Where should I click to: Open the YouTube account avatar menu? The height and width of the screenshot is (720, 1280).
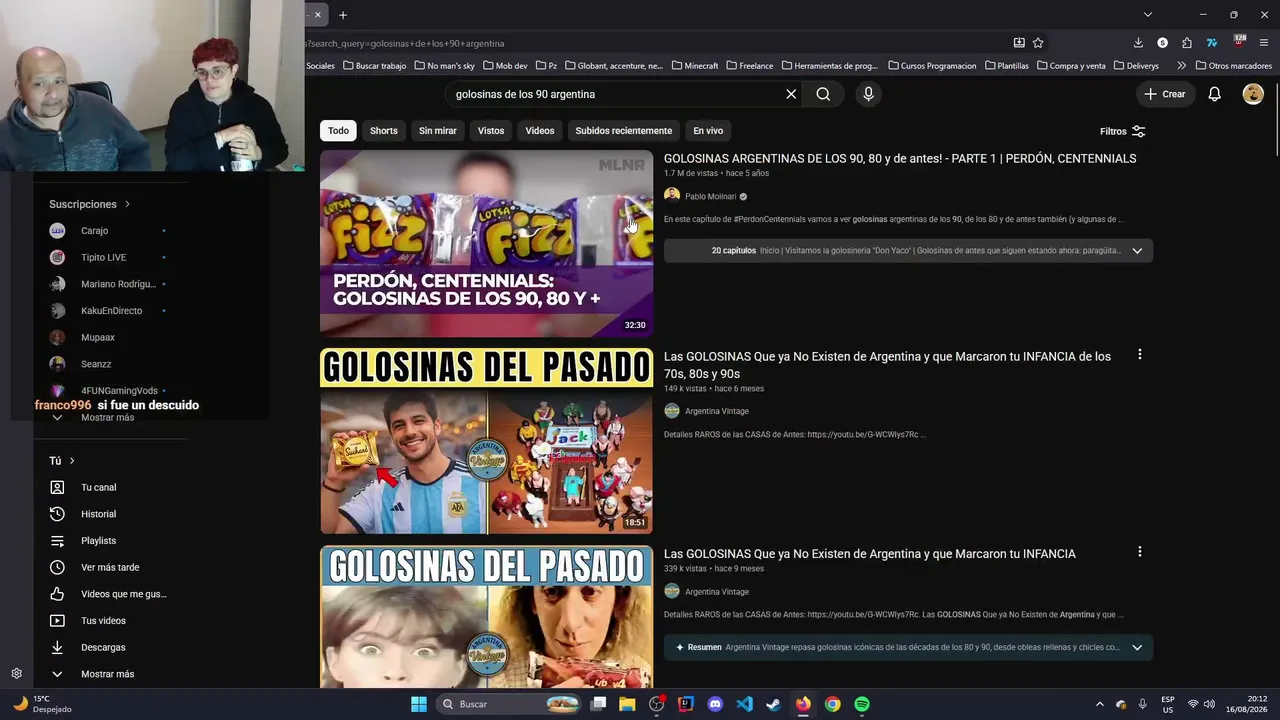point(1253,94)
